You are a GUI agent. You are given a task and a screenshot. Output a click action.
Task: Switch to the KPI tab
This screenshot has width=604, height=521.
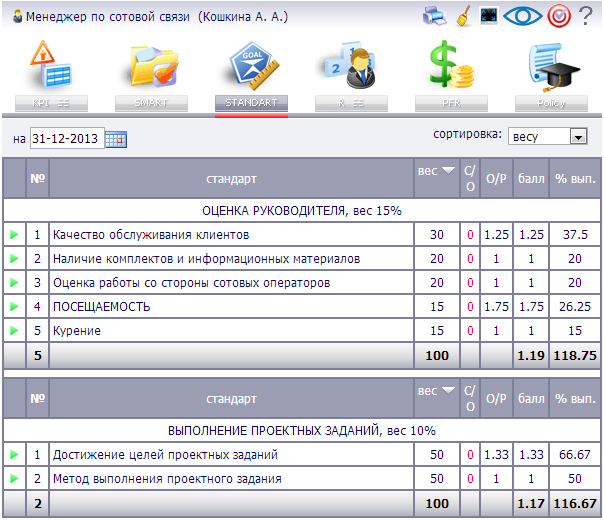[51, 103]
